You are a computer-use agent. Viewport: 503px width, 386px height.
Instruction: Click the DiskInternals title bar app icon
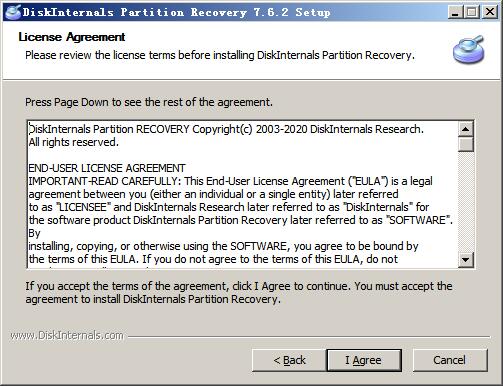[x=13, y=12]
